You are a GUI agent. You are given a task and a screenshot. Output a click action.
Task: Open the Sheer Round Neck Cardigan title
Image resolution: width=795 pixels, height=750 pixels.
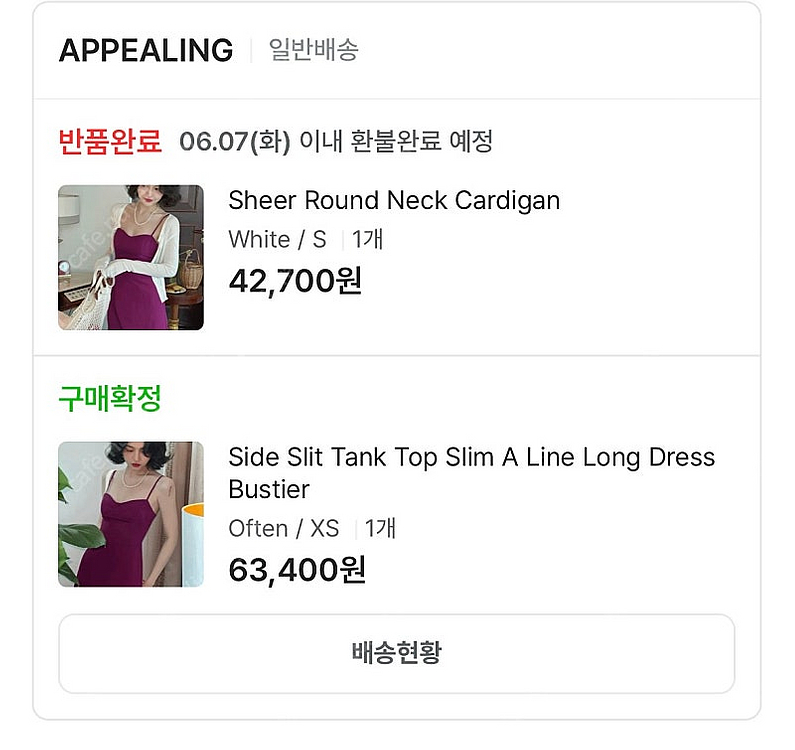[x=394, y=200]
